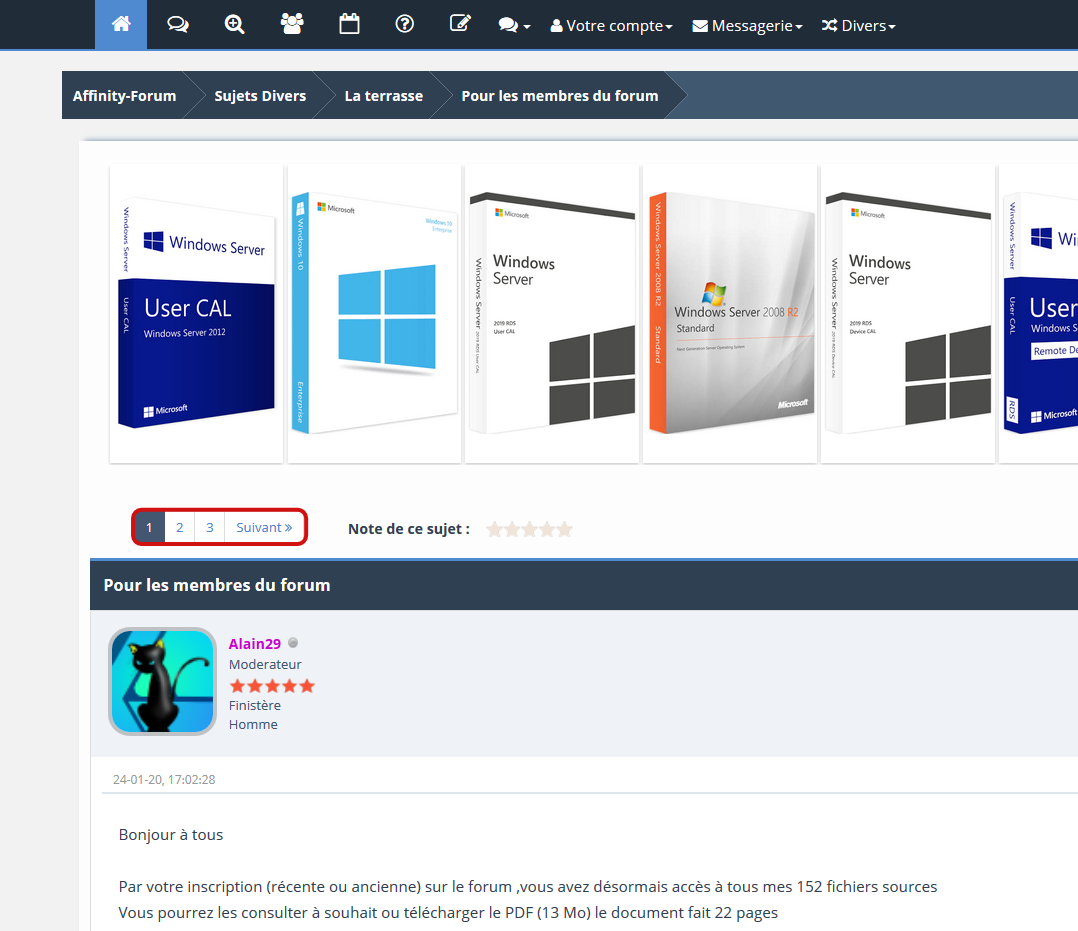Image resolution: width=1078 pixels, height=931 pixels.
Task: Go to page 3 of the thread
Action: click(x=210, y=527)
